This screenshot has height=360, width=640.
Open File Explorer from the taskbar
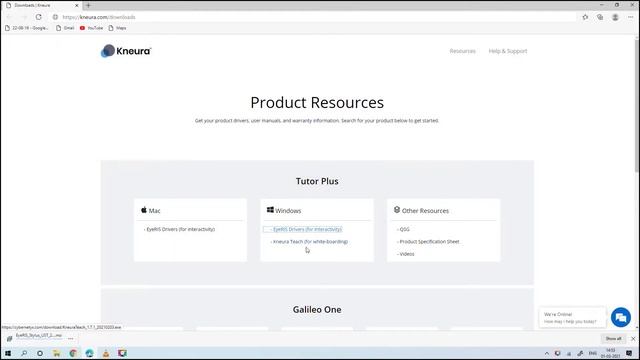coord(56,353)
